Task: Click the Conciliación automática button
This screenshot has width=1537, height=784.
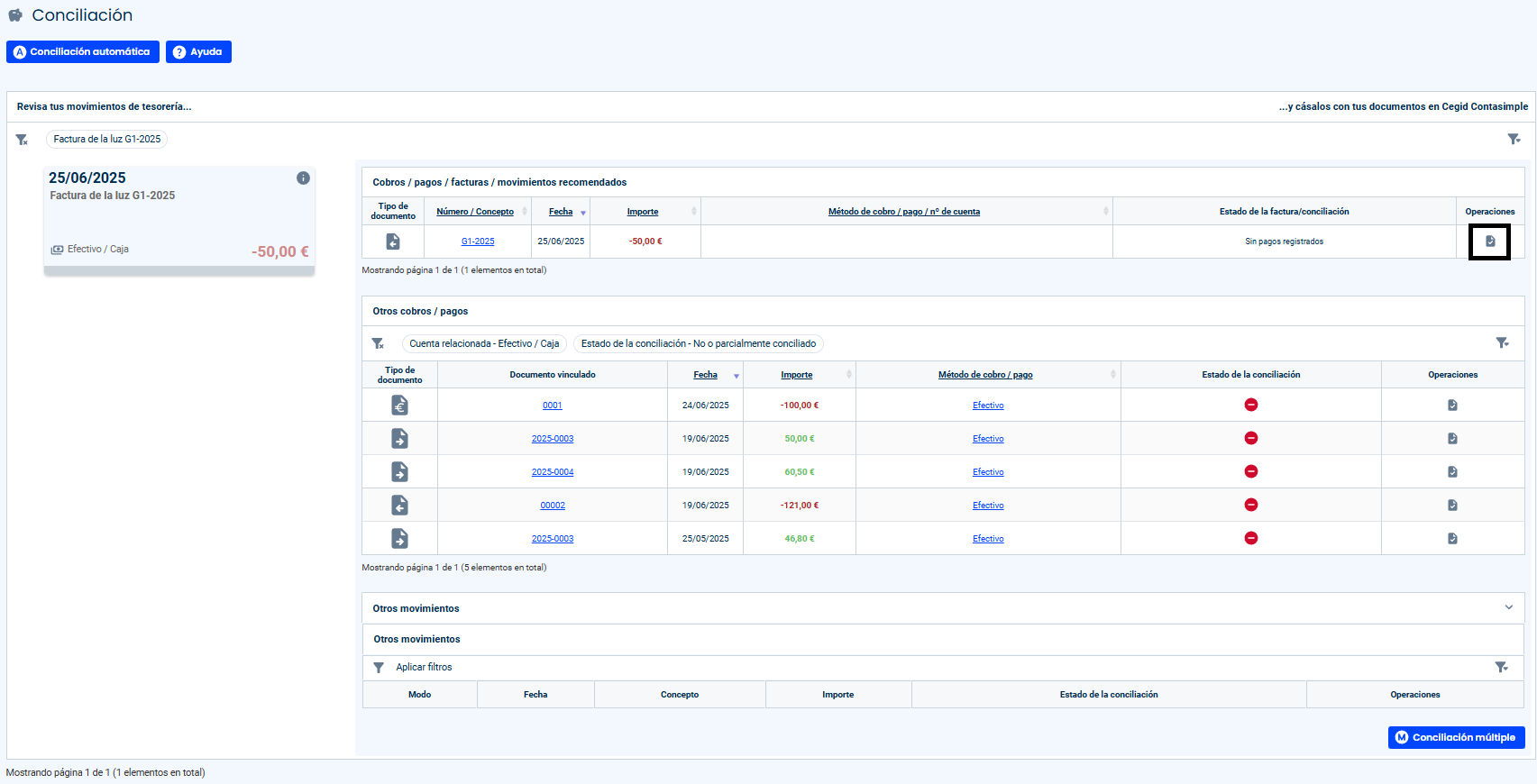Action: coord(83,52)
